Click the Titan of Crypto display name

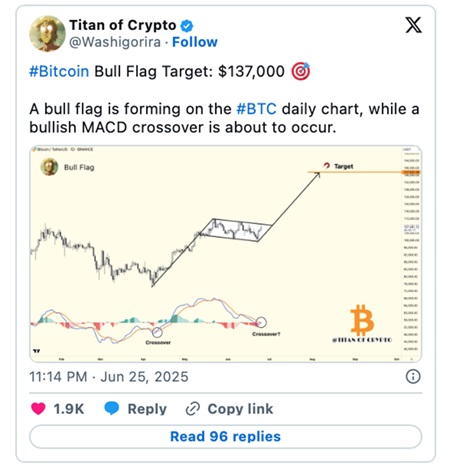123,25
